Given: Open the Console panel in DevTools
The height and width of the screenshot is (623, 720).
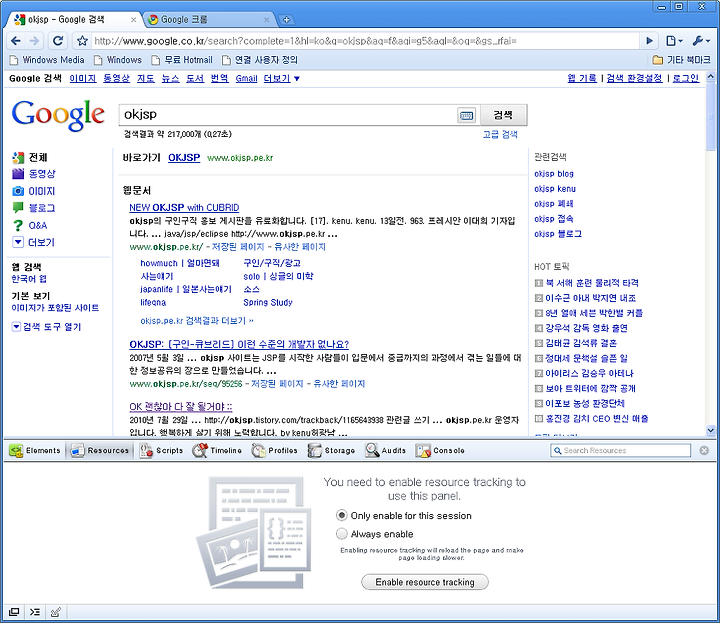Looking at the screenshot, I should coord(440,450).
